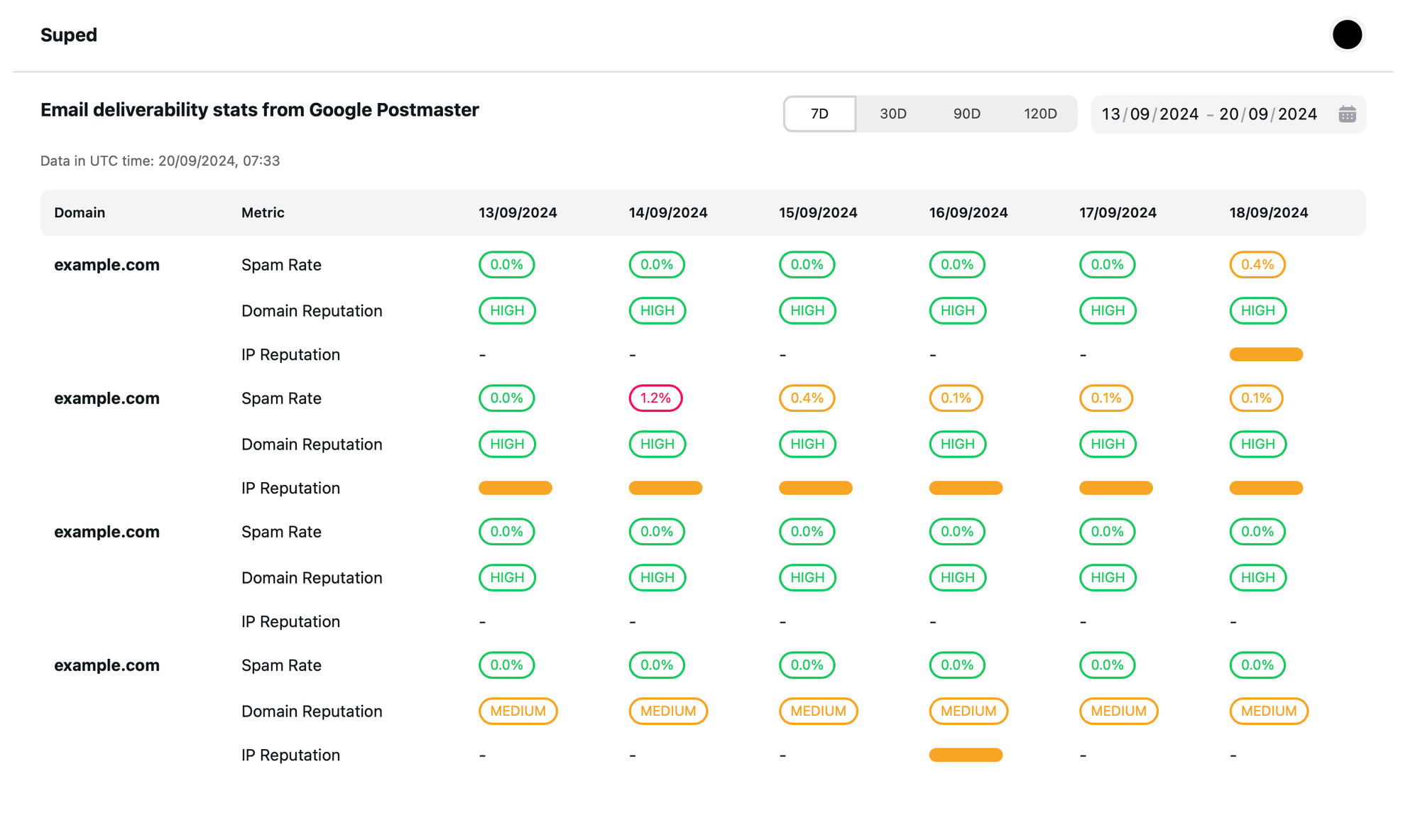Click the red 1.2% spam rate badge
1420x840 pixels.
click(x=655, y=398)
